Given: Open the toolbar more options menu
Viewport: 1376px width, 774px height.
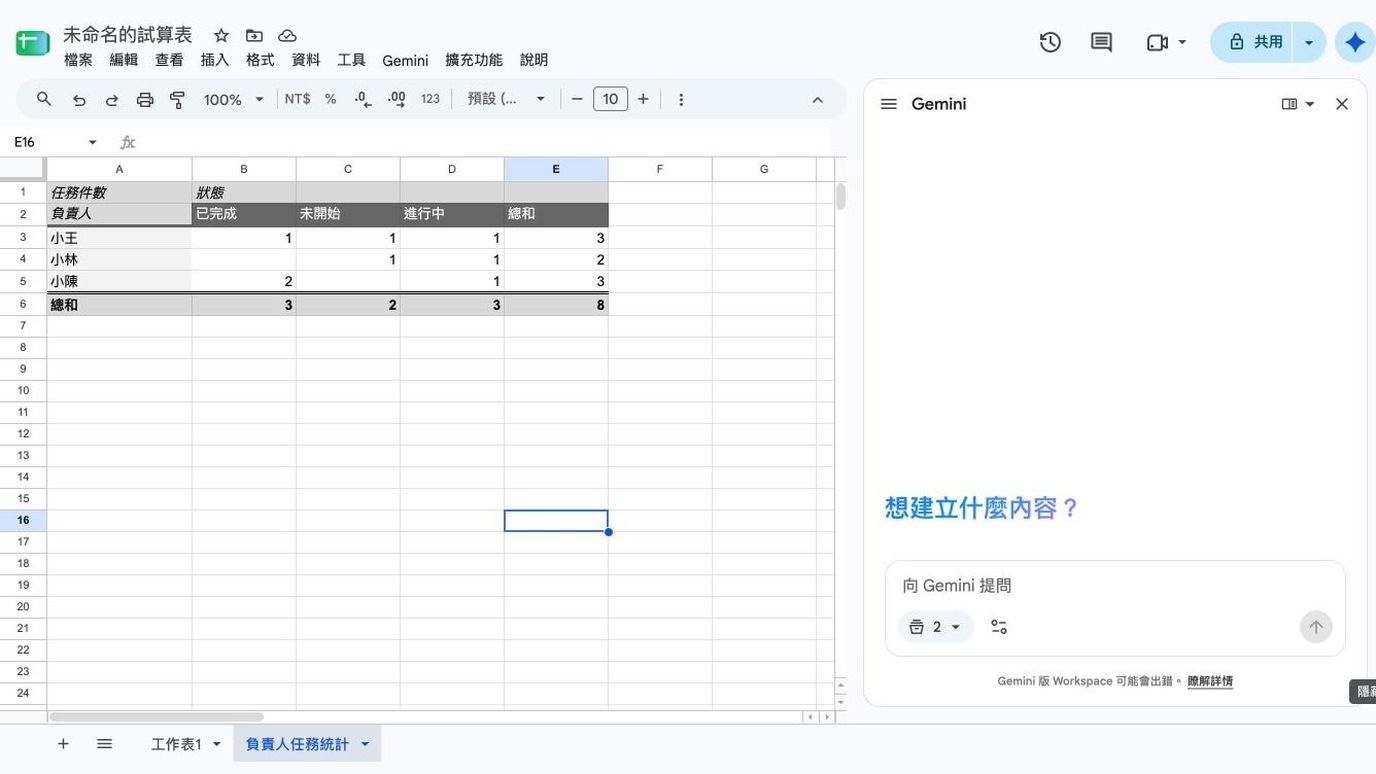Looking at the screenshot, I should pyautogui.click(x=681, y=99).
